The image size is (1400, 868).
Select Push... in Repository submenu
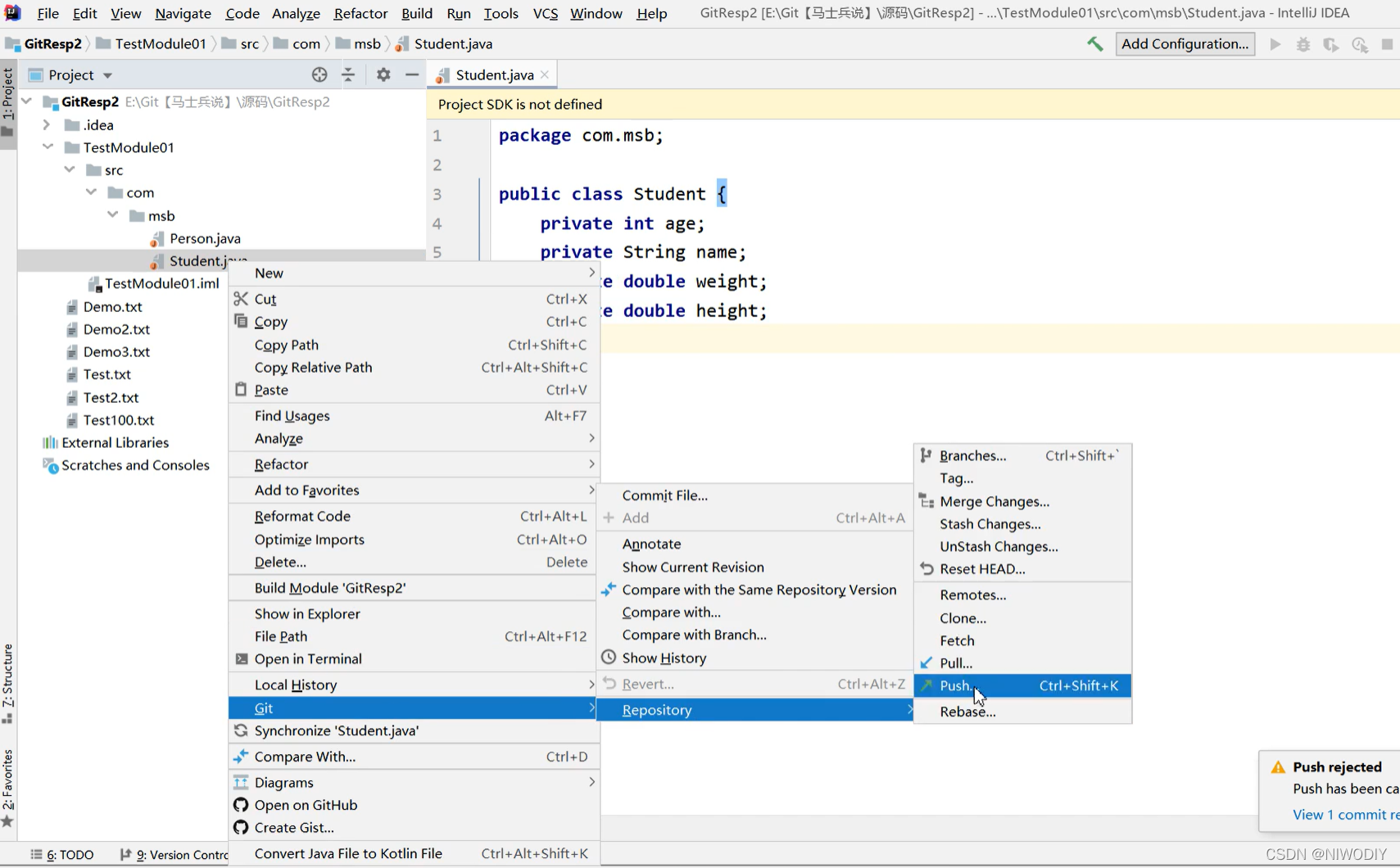coord(1022,685)
